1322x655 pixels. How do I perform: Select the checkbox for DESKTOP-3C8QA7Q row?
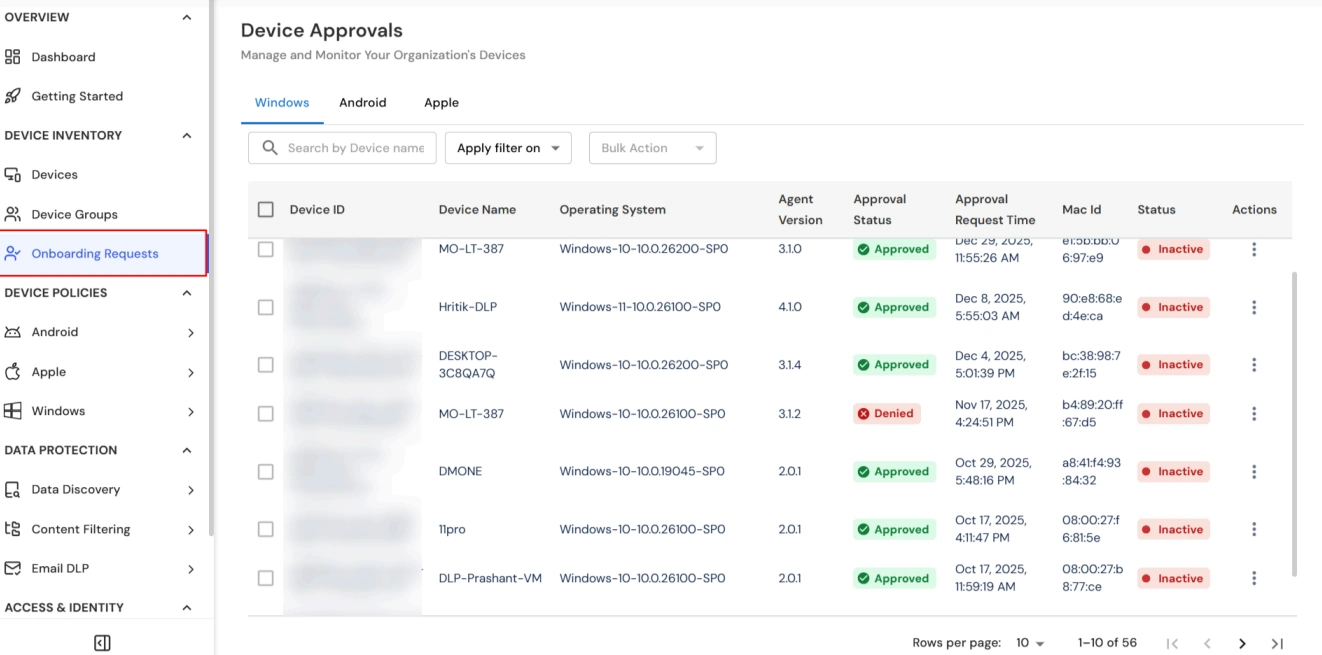265,365
